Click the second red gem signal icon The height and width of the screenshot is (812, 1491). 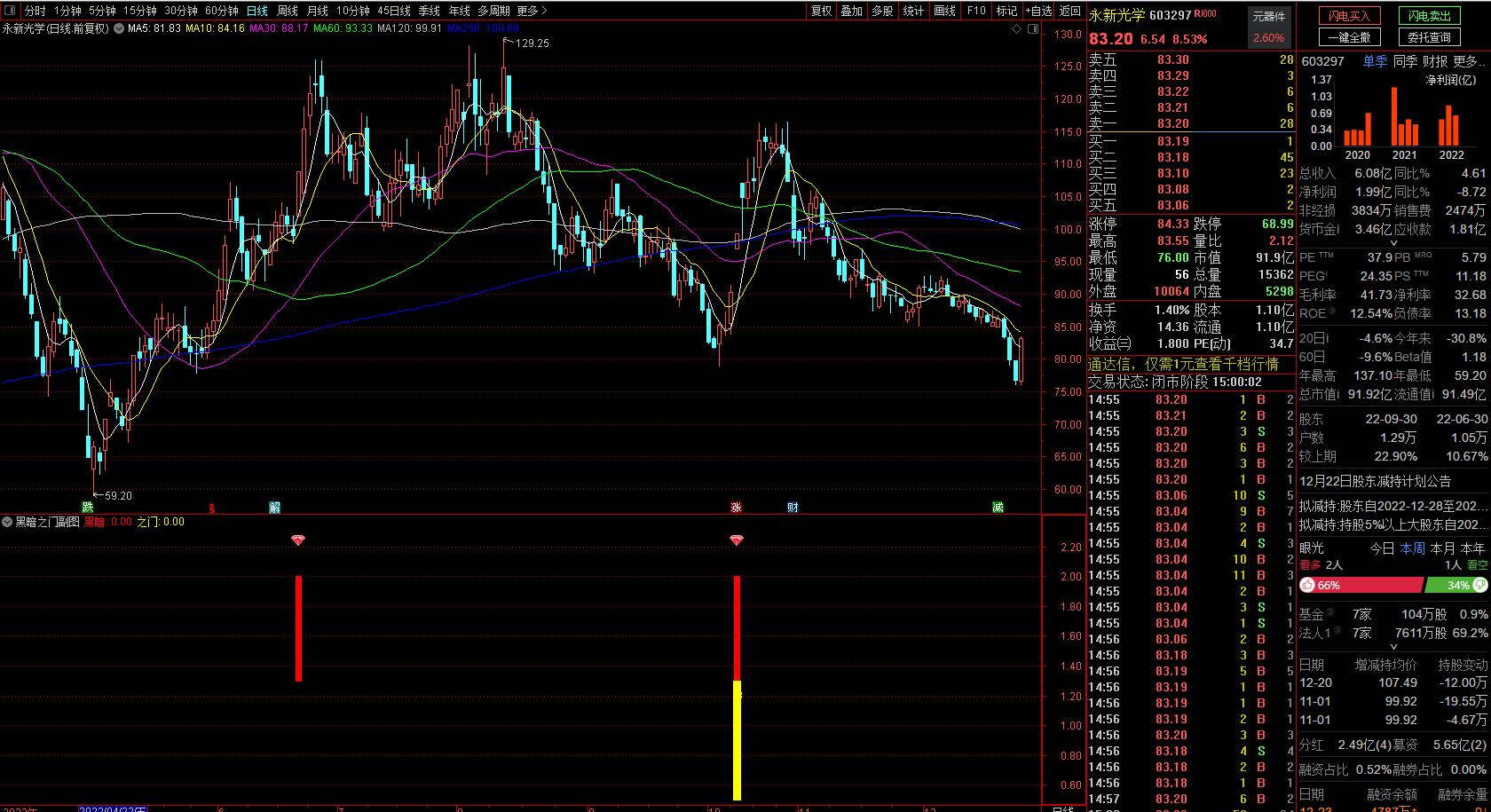(x=737, y=540)
